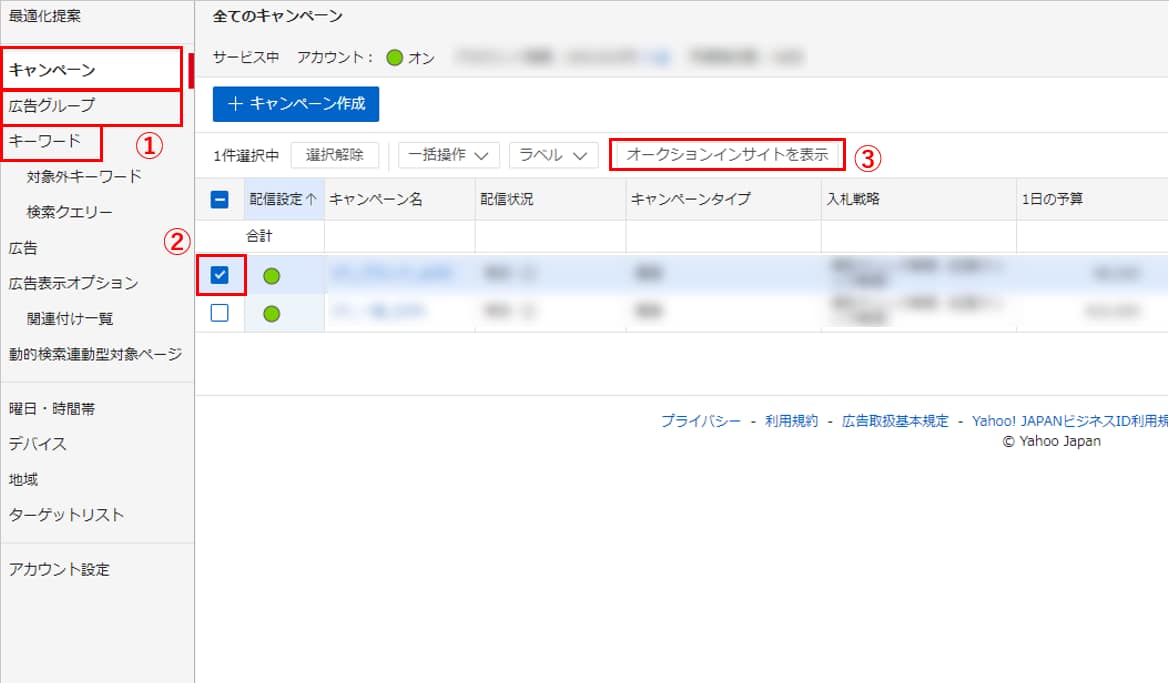The width and height of the screenshot is (1169, 683).
Task: Open the プライバシー footer link
Action: [x=700, y=421]
